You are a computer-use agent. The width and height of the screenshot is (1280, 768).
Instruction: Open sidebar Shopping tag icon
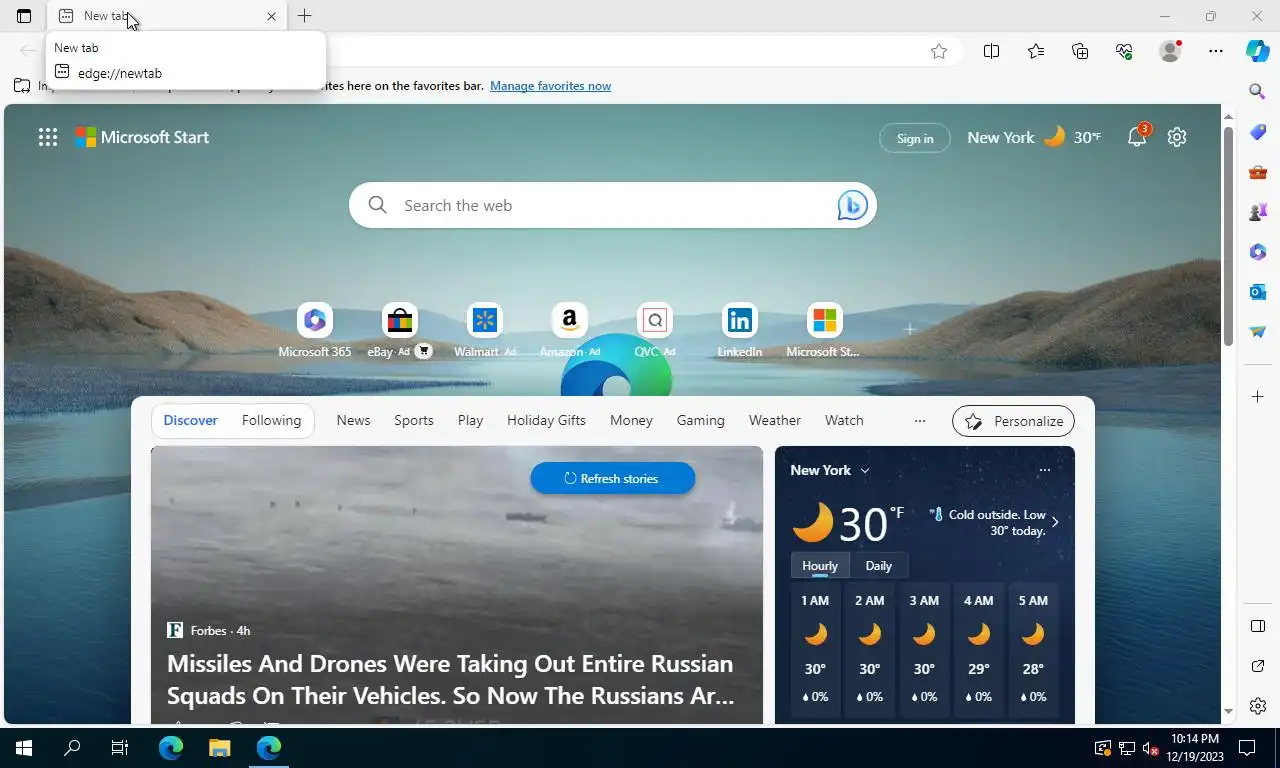1258,132
